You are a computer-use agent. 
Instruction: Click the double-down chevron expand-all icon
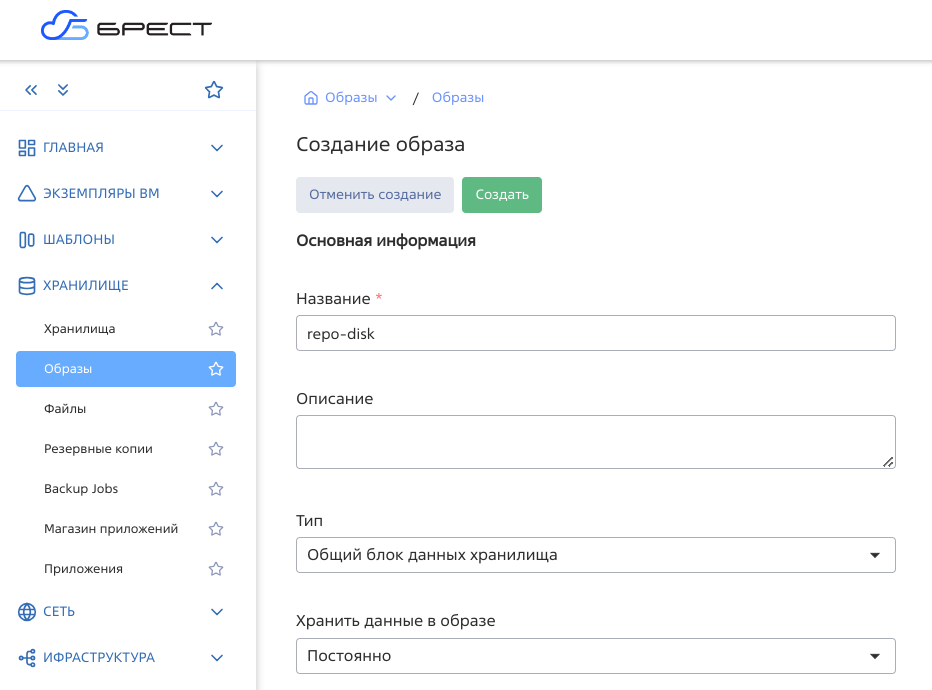point(63,90)
